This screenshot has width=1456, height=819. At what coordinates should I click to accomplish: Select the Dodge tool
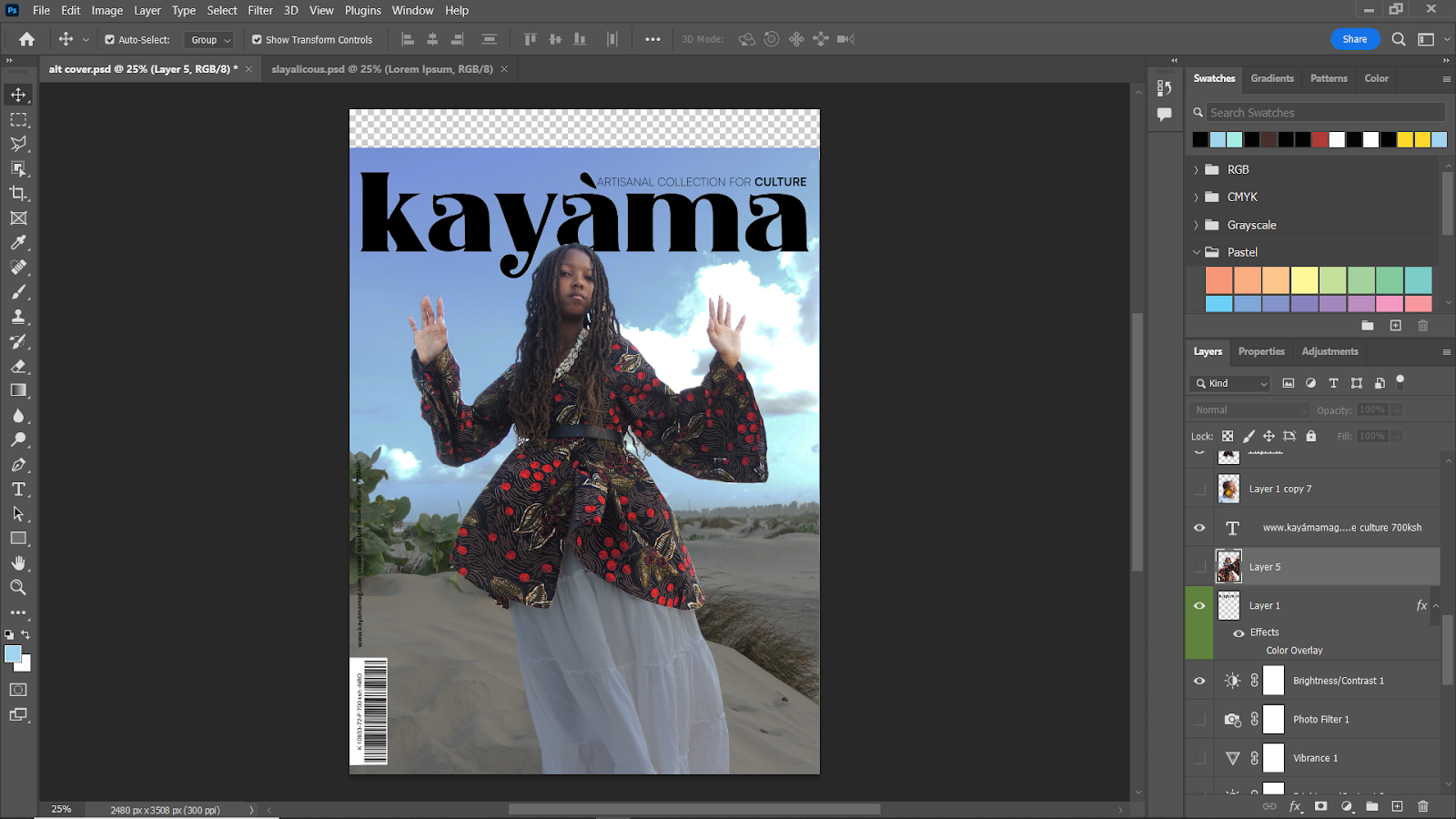(18, 440)
